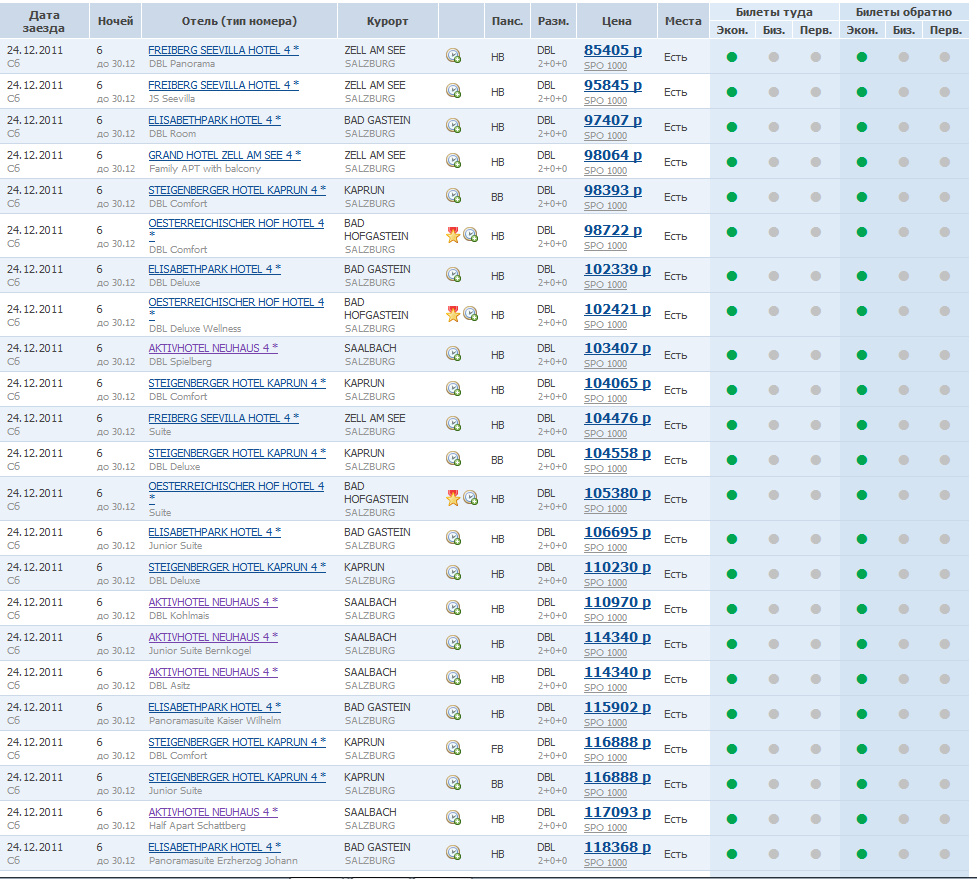The image size is (977, 879).
Task: Click first green outbound economy dot, 85405 р row
Action: point(732,57)
